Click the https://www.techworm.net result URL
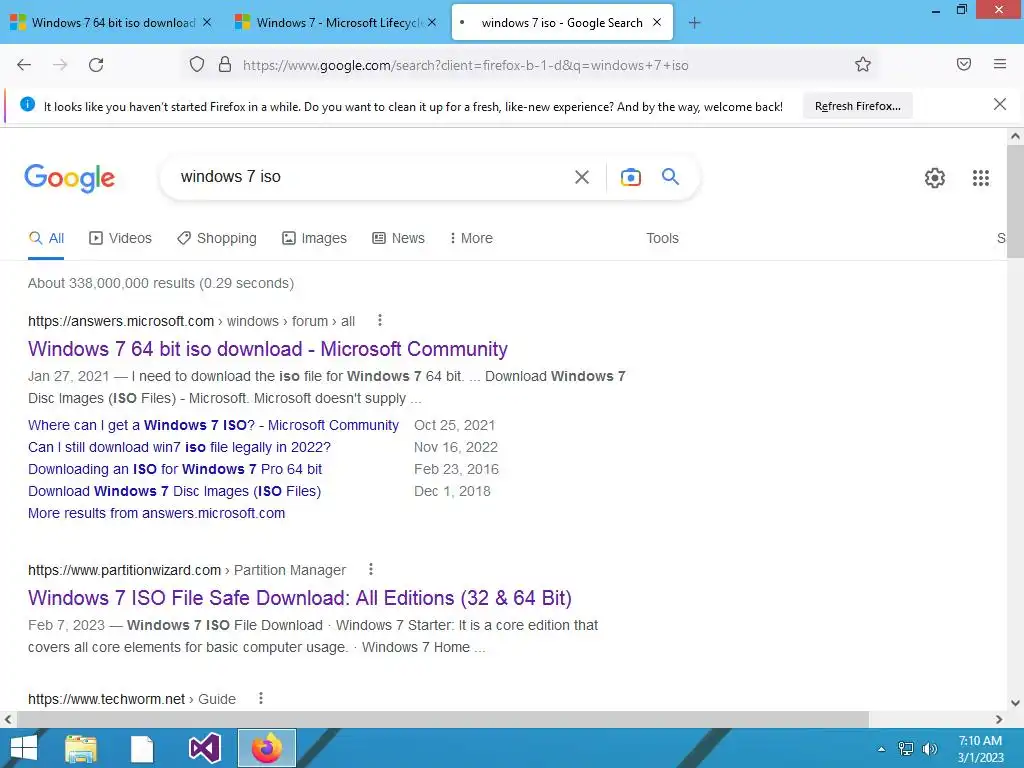The height and width of the screenshot is (768, 1024). coord(106,699)
